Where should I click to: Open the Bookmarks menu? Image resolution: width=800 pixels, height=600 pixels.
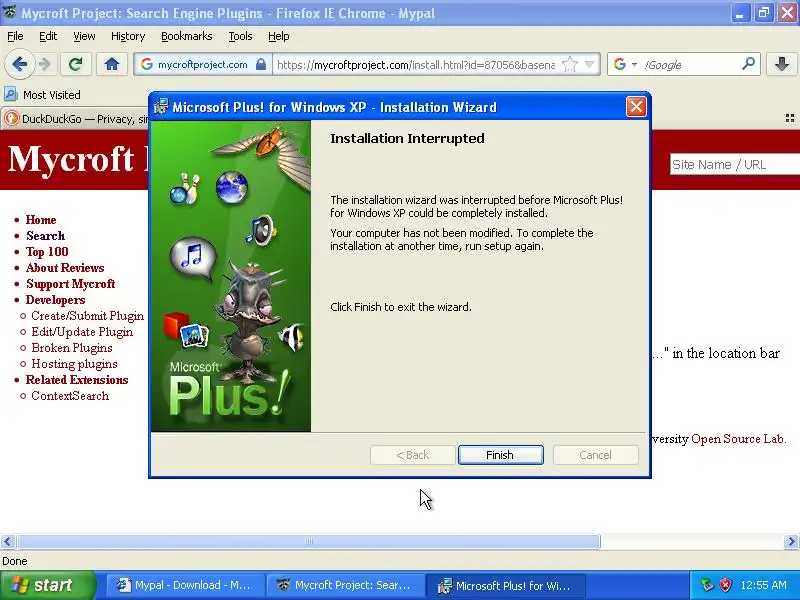pyautogui.click(x=186, y=36)
